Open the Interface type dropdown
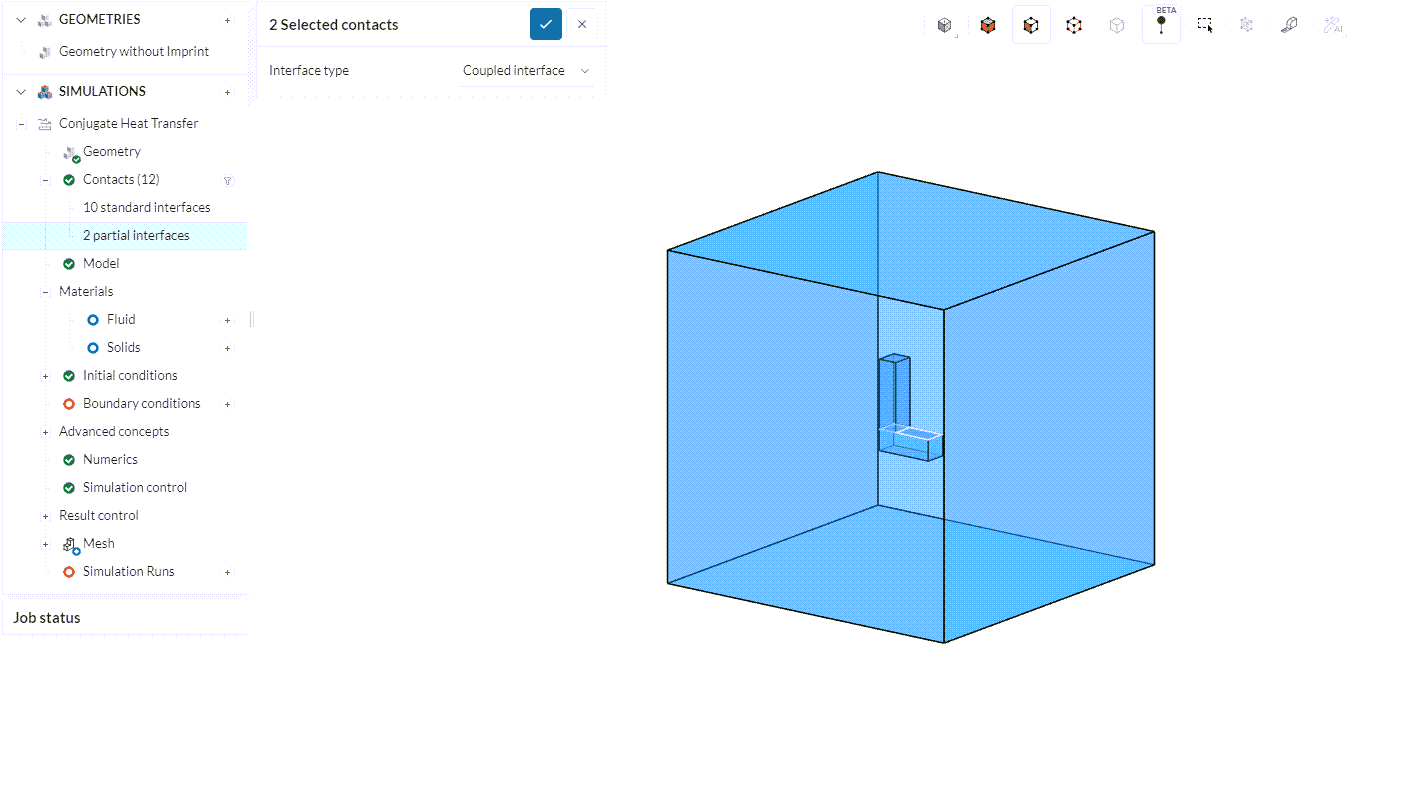Image resolution: width=1419 pixels, height=795 pixels. (x=526, y=71)
